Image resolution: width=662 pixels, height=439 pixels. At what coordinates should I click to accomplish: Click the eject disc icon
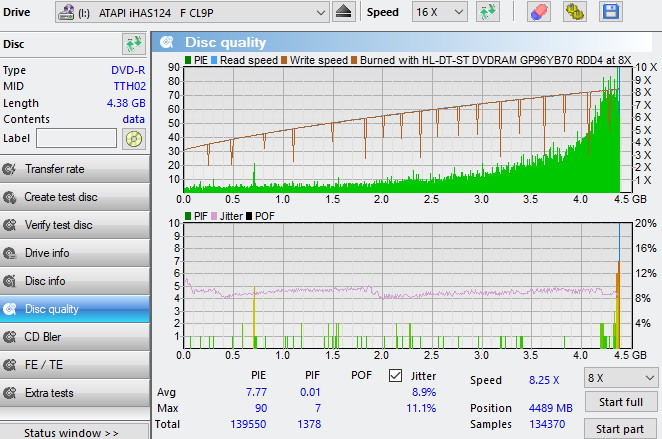click(x=344, y=12)
